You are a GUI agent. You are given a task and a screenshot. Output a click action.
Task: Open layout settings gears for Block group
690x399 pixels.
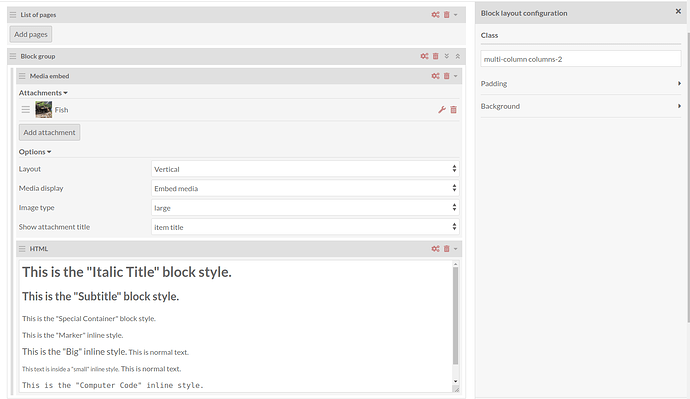(x=424, y=56)
